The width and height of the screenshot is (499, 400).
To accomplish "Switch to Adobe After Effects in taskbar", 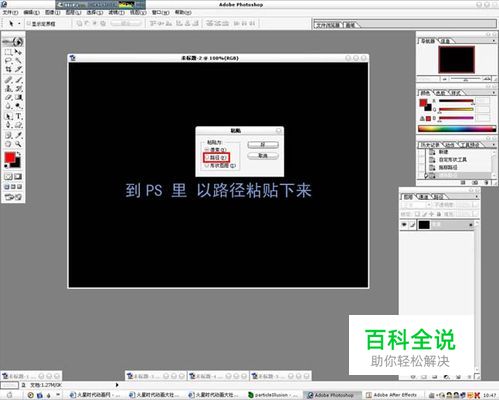I will (392, 395).
